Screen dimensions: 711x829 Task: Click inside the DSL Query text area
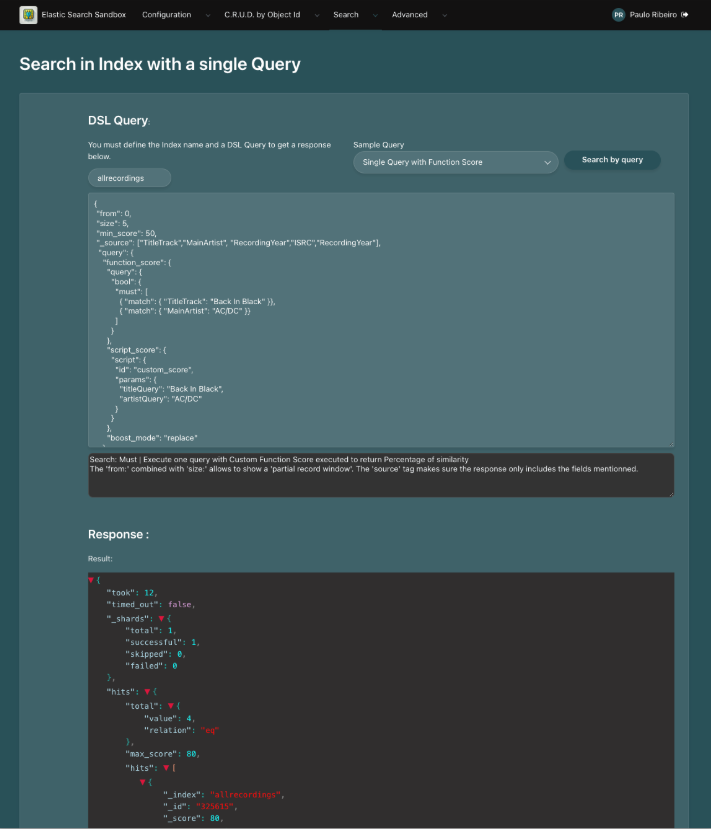click(x=381, y=320)
